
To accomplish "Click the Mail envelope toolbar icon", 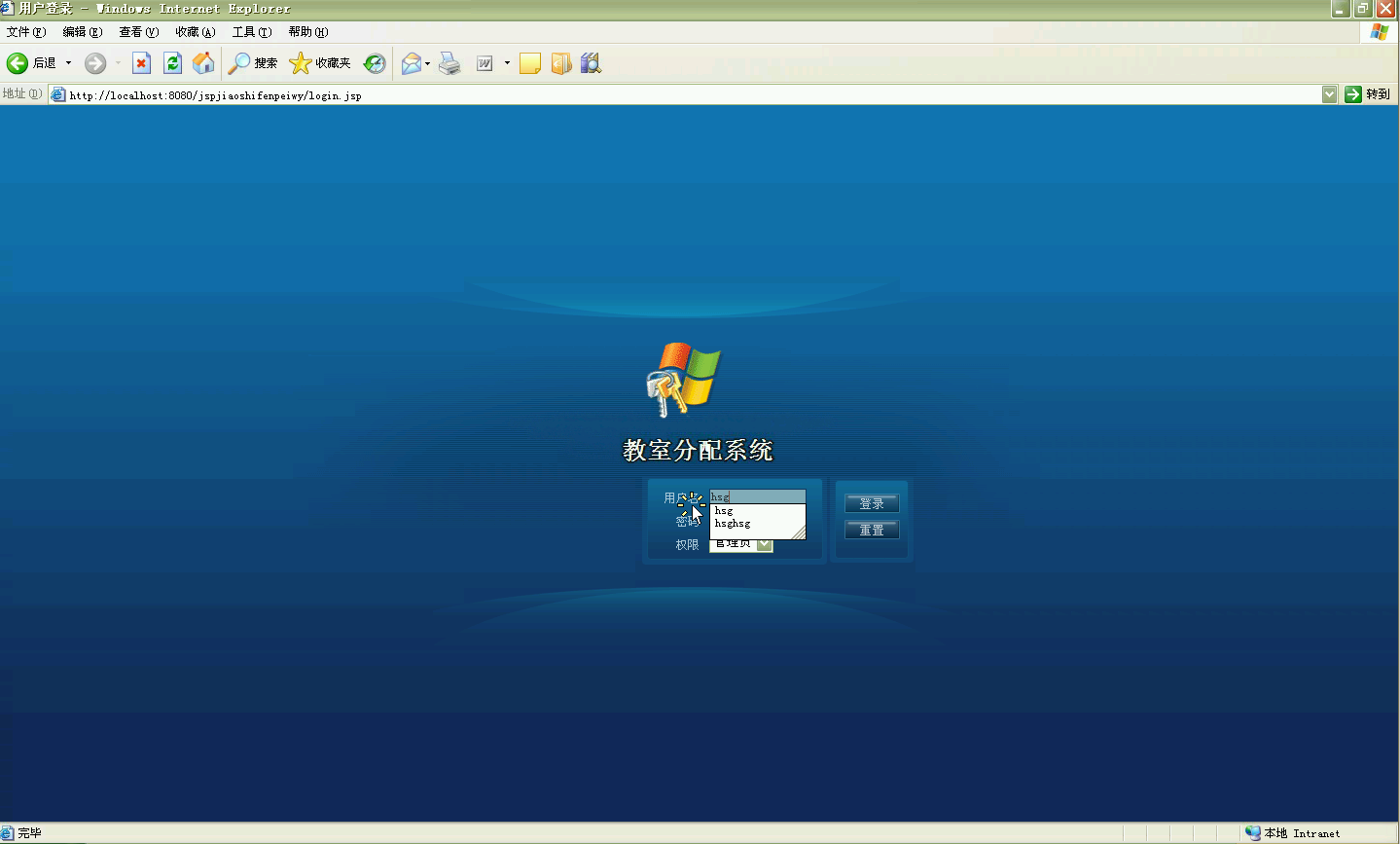I will 412,63.
